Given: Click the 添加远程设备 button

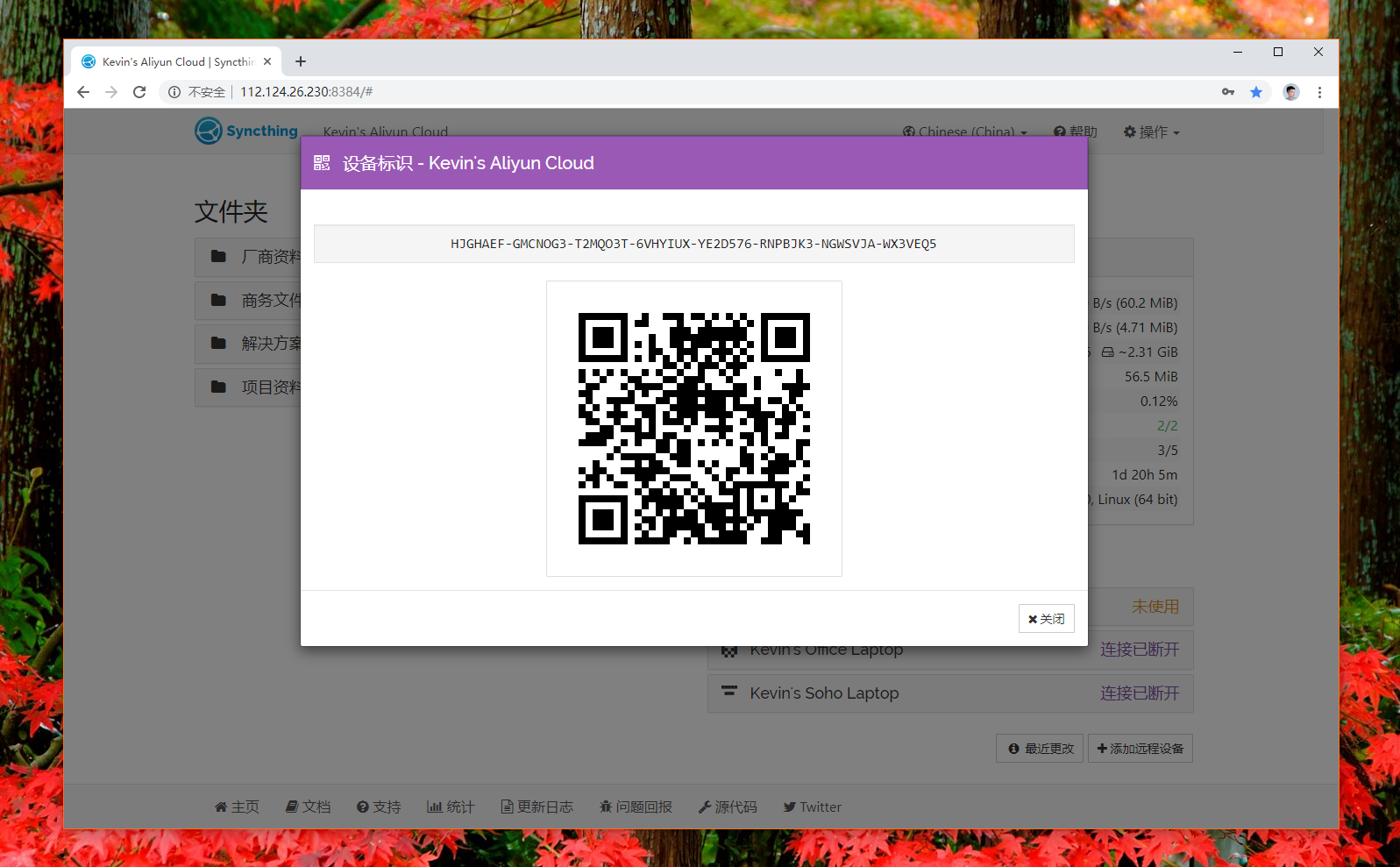Looking at the screenshot, I should pos(1140,749).
